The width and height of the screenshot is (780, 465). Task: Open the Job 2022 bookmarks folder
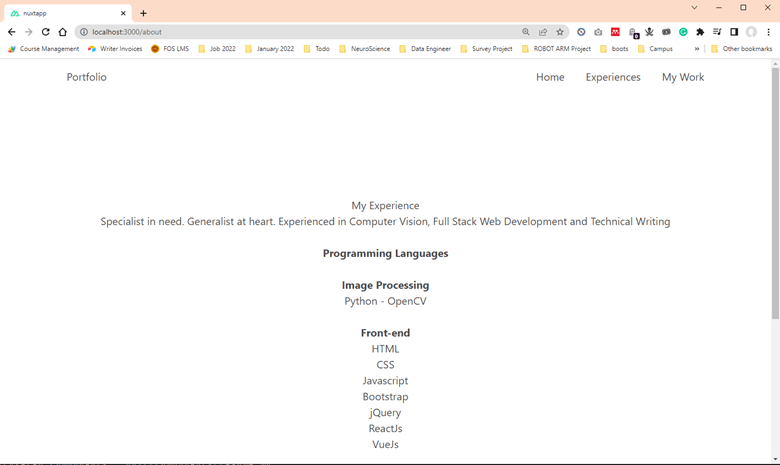(x=217, y=48)
